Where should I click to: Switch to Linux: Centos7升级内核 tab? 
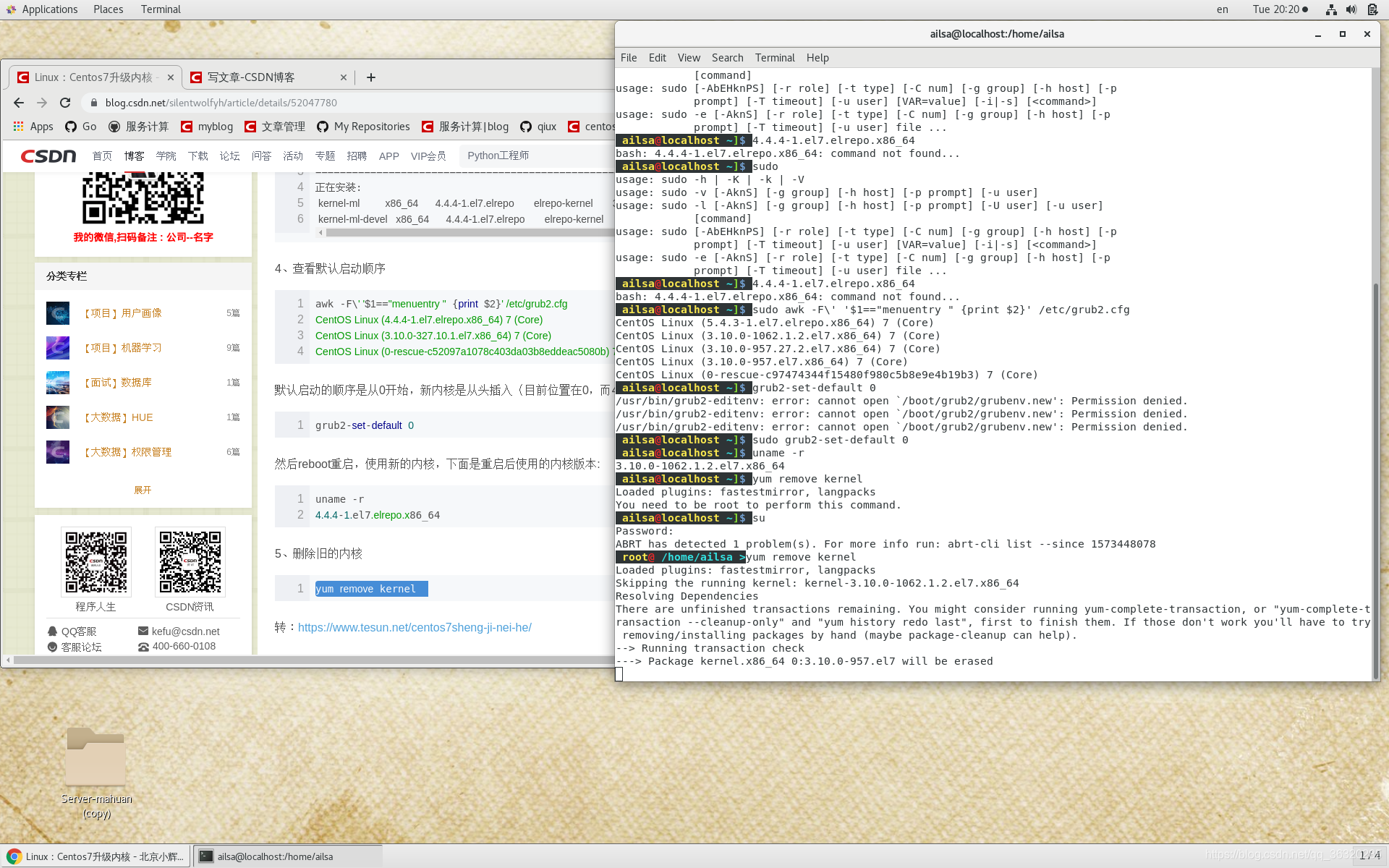click(94, 77)
